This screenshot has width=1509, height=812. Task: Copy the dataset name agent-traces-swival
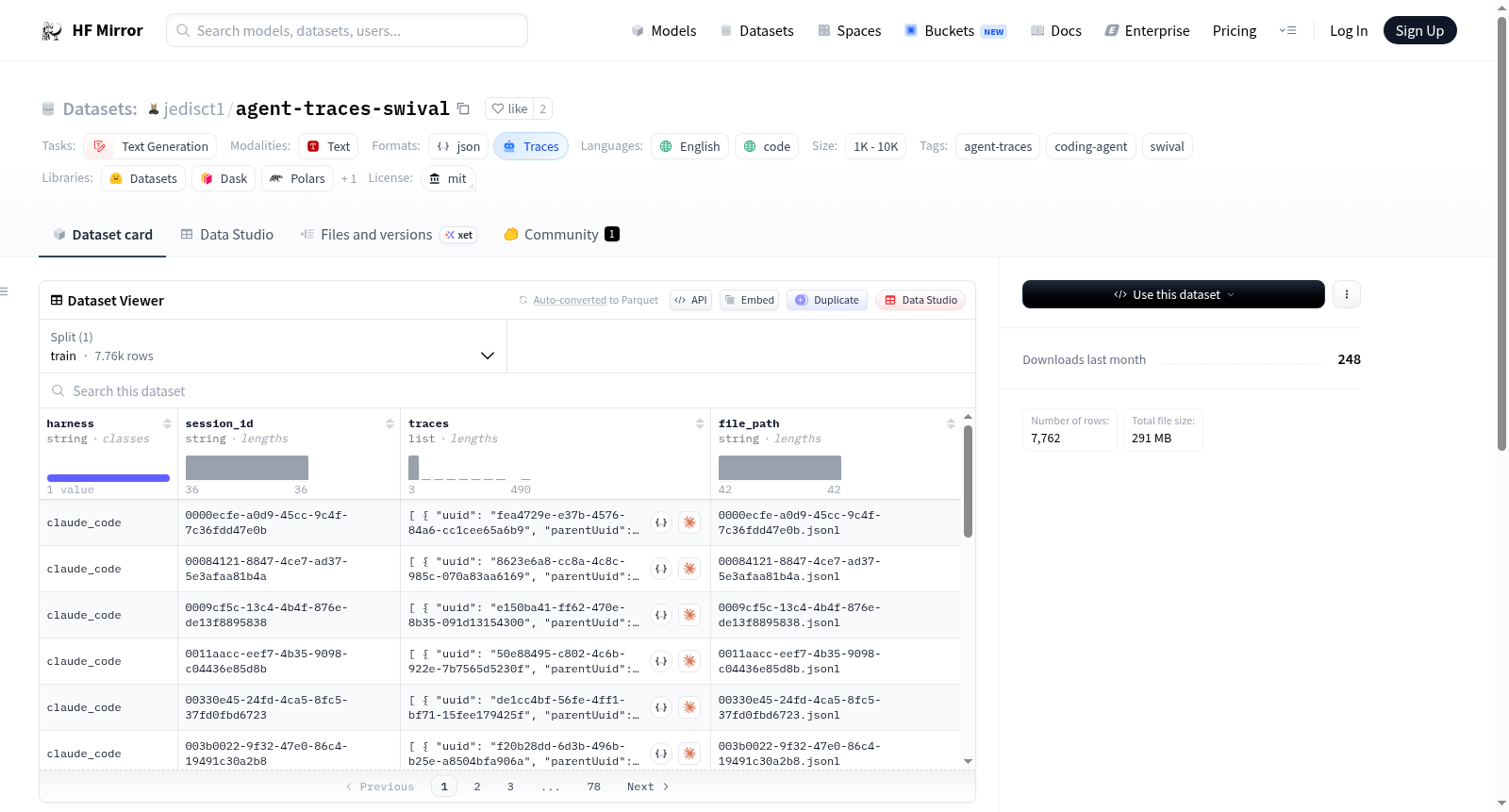click(x=463, y=108)
